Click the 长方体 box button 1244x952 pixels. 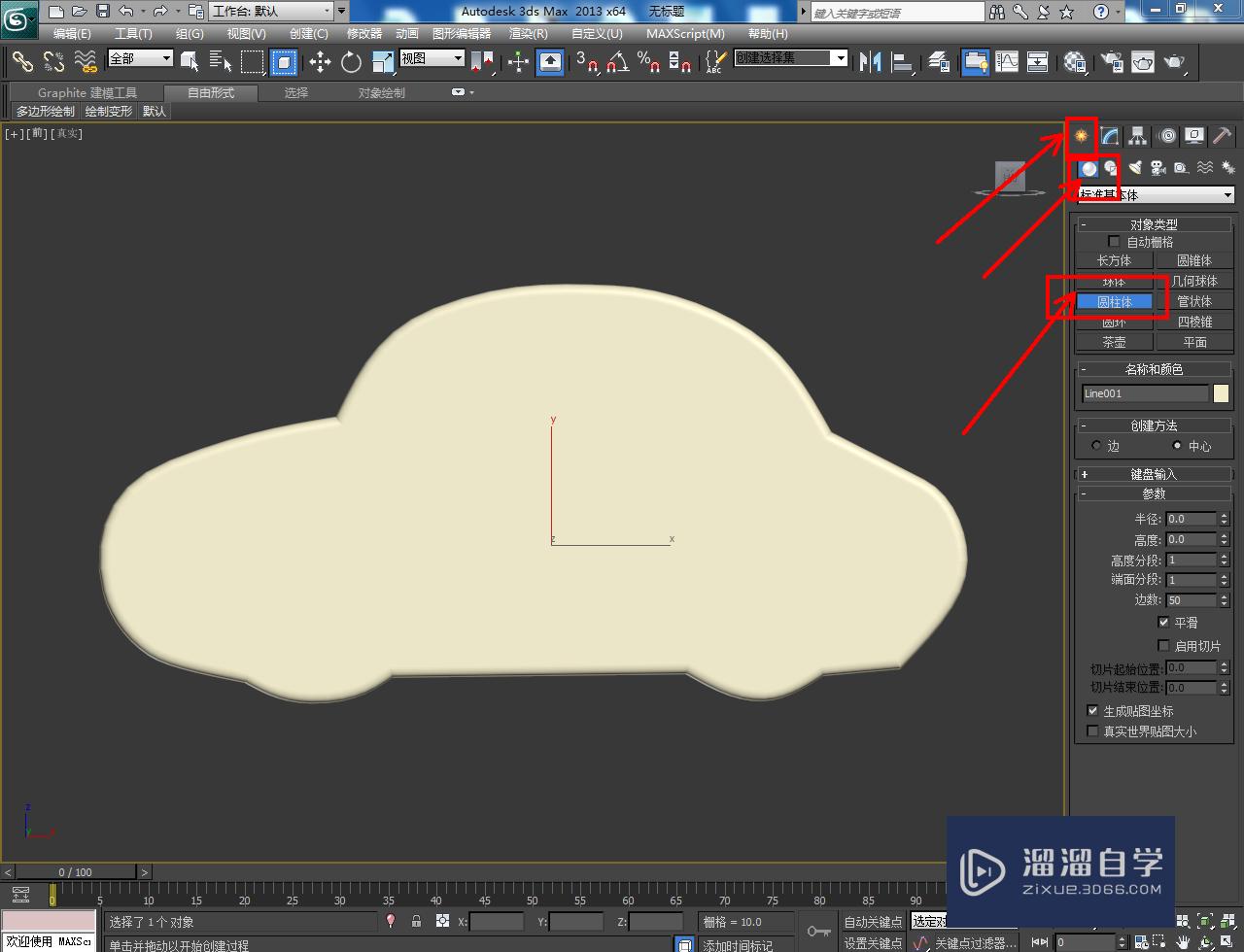coord(1114,260)
